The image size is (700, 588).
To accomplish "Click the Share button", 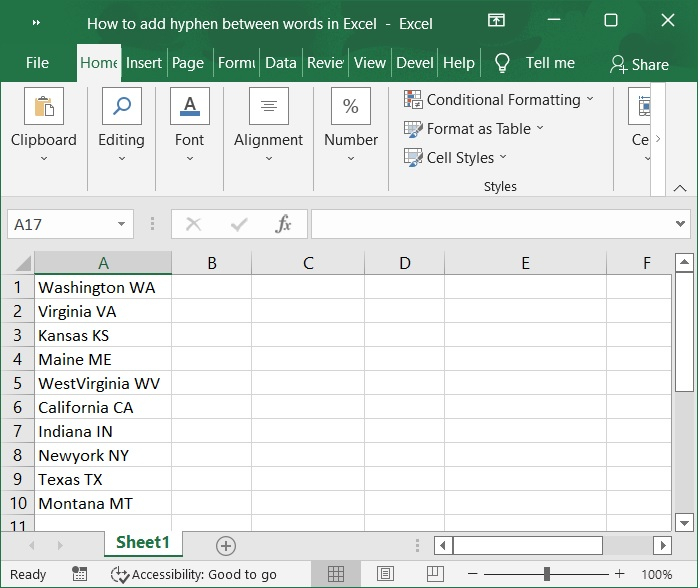I will (639, 64).
